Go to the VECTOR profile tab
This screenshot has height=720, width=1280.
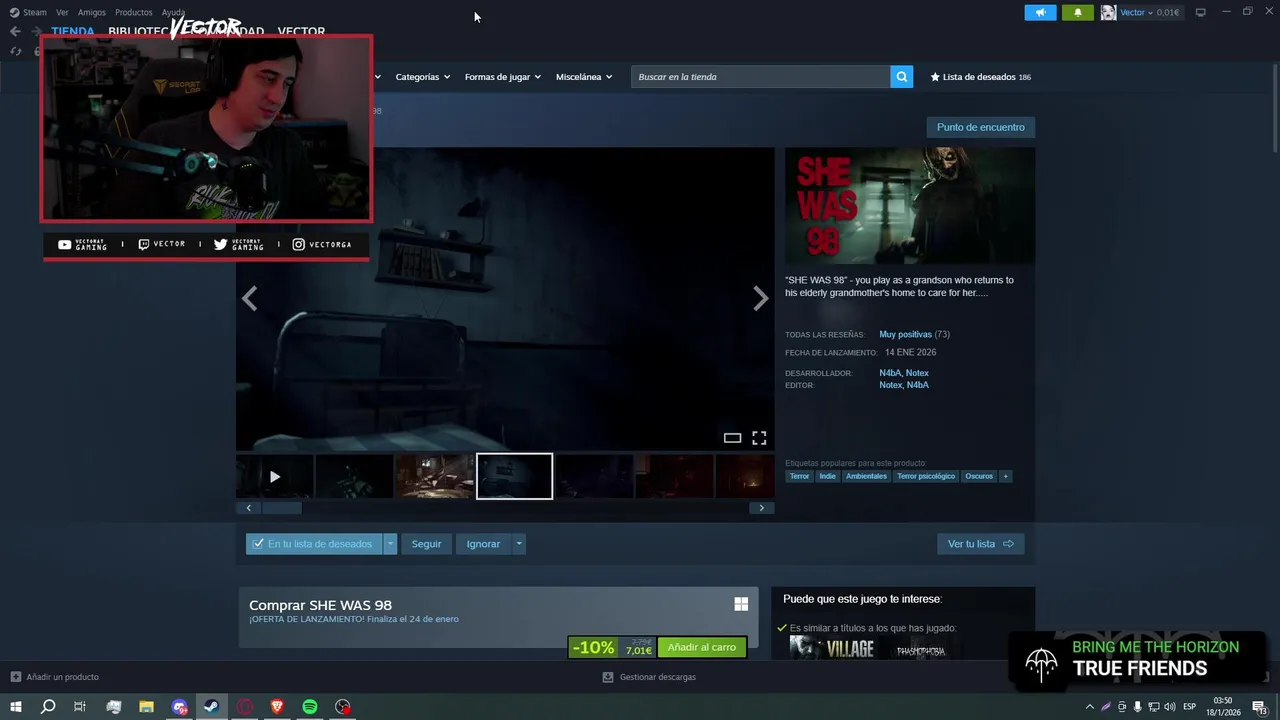coord(301,31)
